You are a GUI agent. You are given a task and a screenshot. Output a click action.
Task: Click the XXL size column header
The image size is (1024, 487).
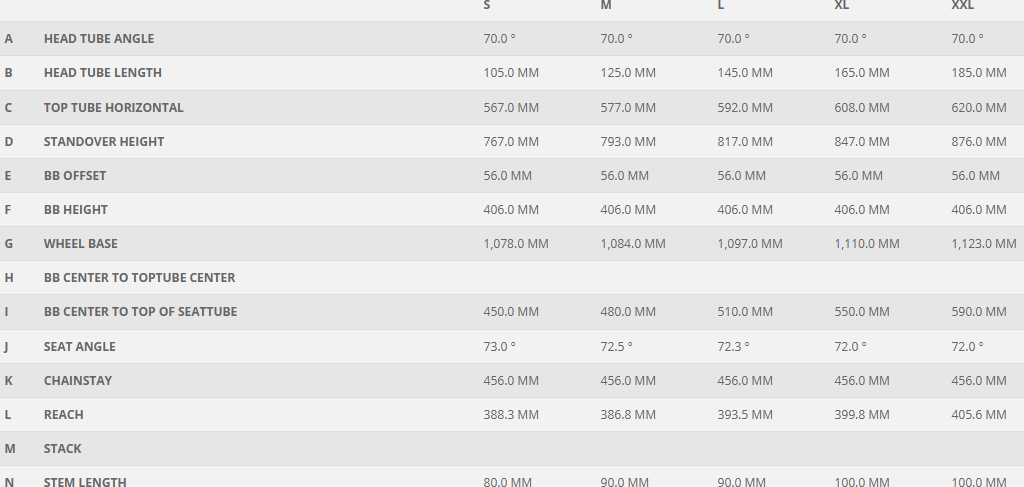pyautogui.click(x=962, y=6)
